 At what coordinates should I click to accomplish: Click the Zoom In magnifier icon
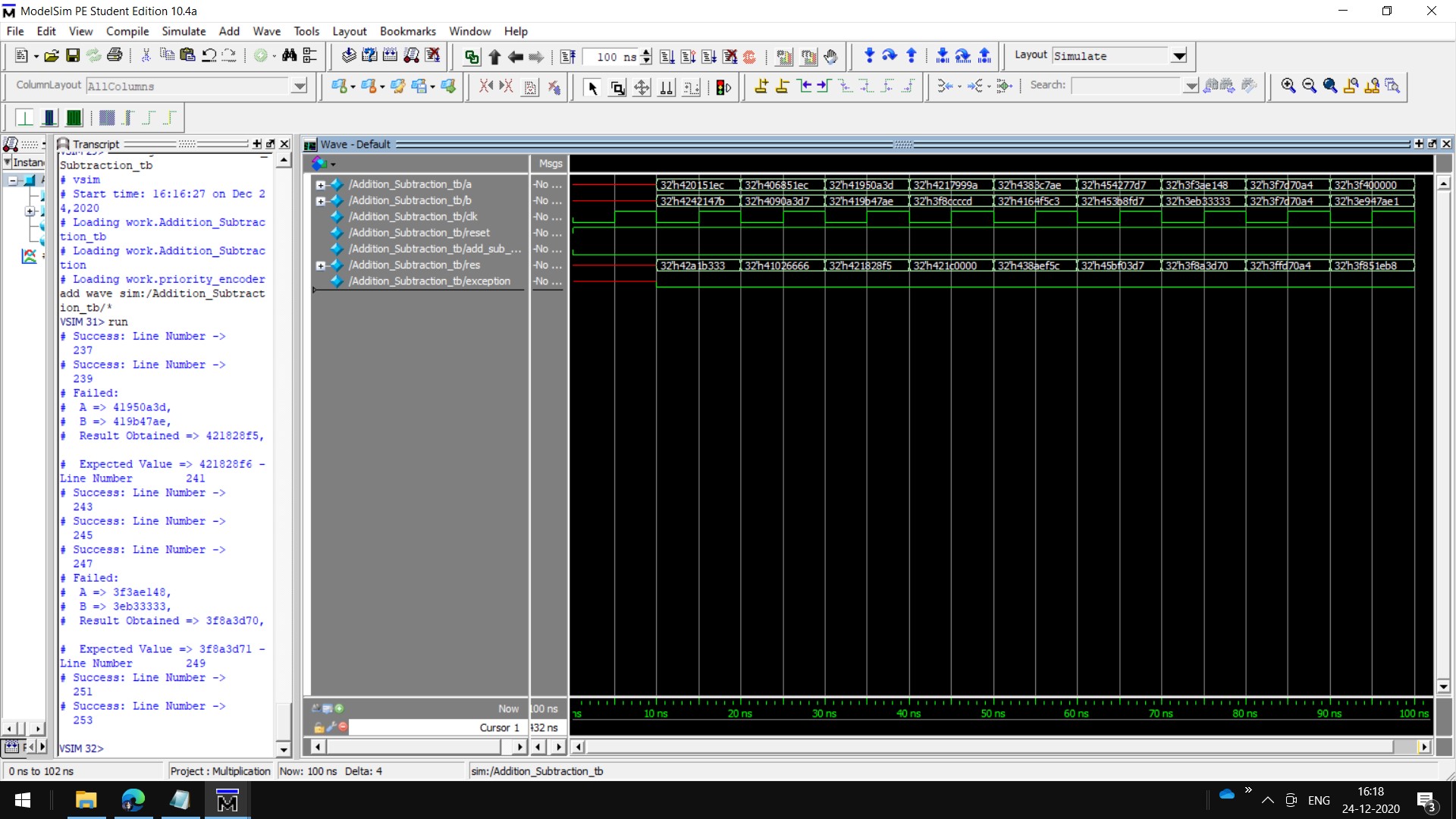click(x=1288, y=86)
